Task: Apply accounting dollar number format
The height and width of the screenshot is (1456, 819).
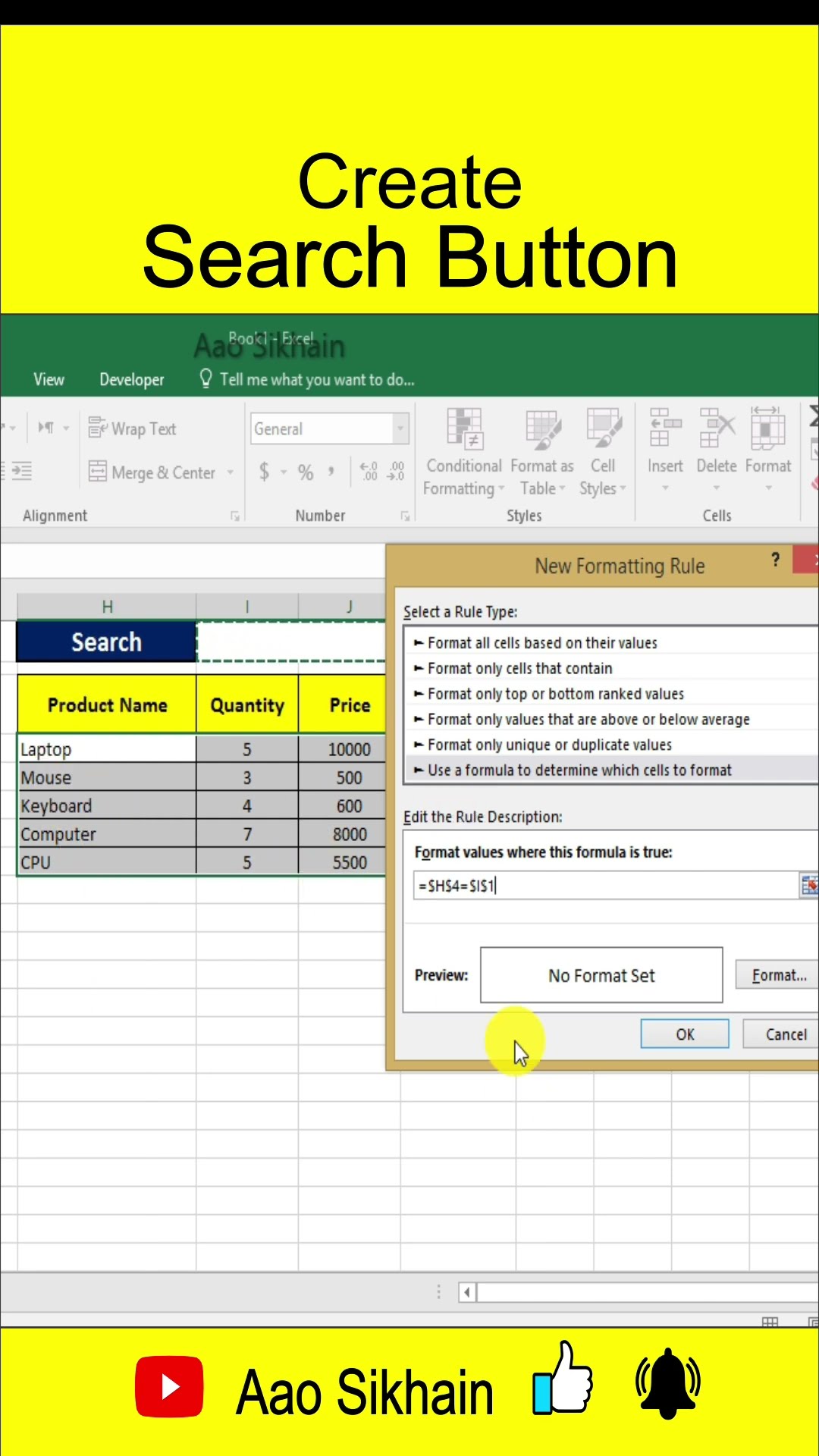Action: (x=264, y=472)
